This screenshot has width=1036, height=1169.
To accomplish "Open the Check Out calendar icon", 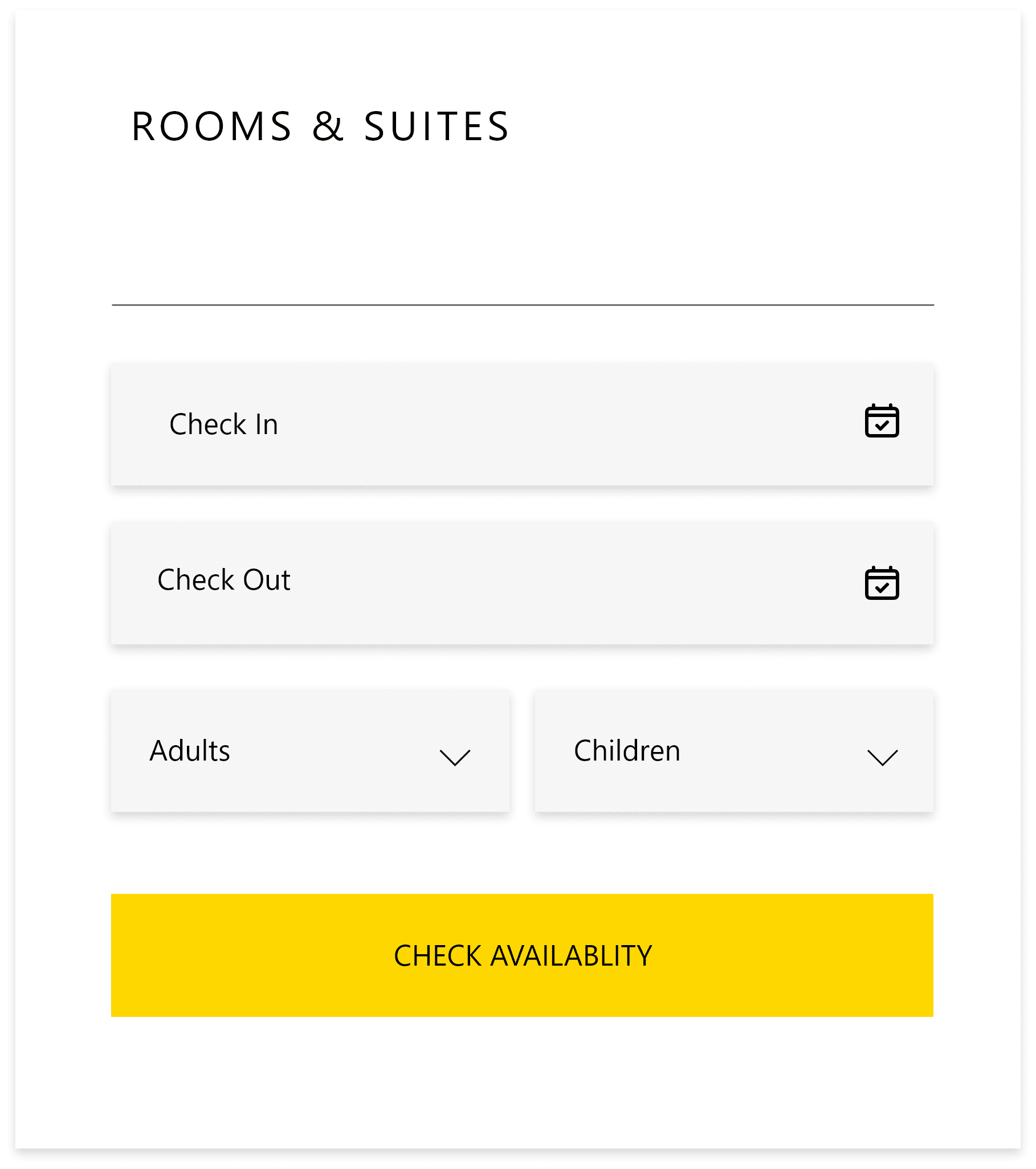I will pos(882,583).
